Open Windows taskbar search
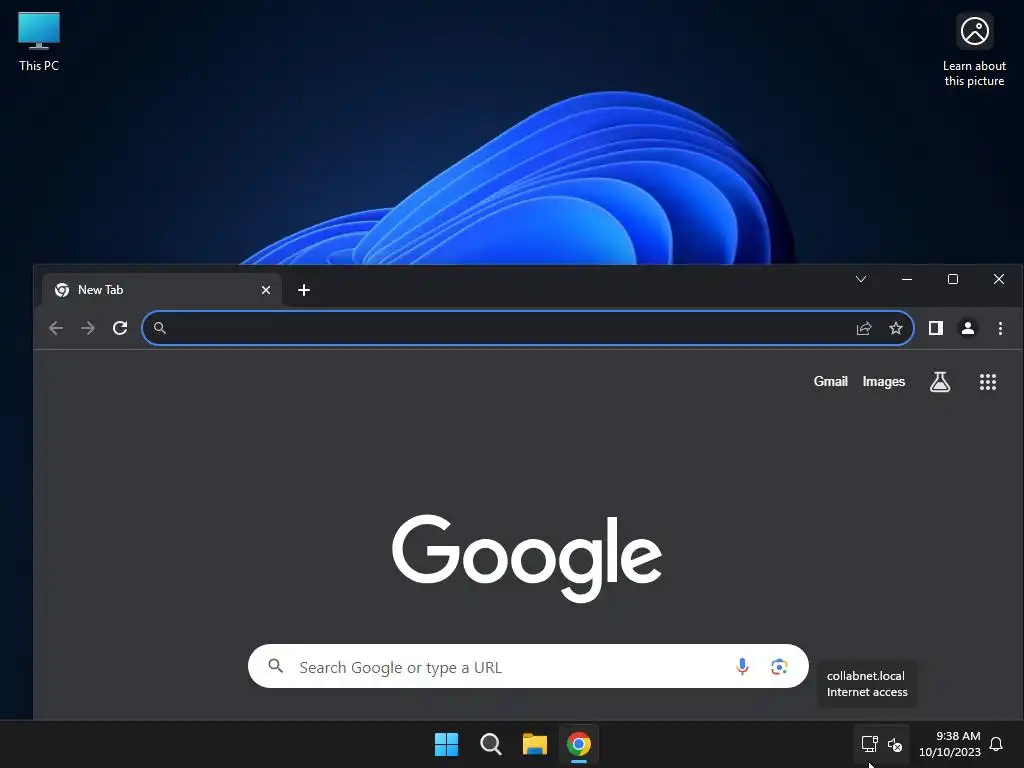The height and width of the screenshot is (768, 1024). (490, 744)
